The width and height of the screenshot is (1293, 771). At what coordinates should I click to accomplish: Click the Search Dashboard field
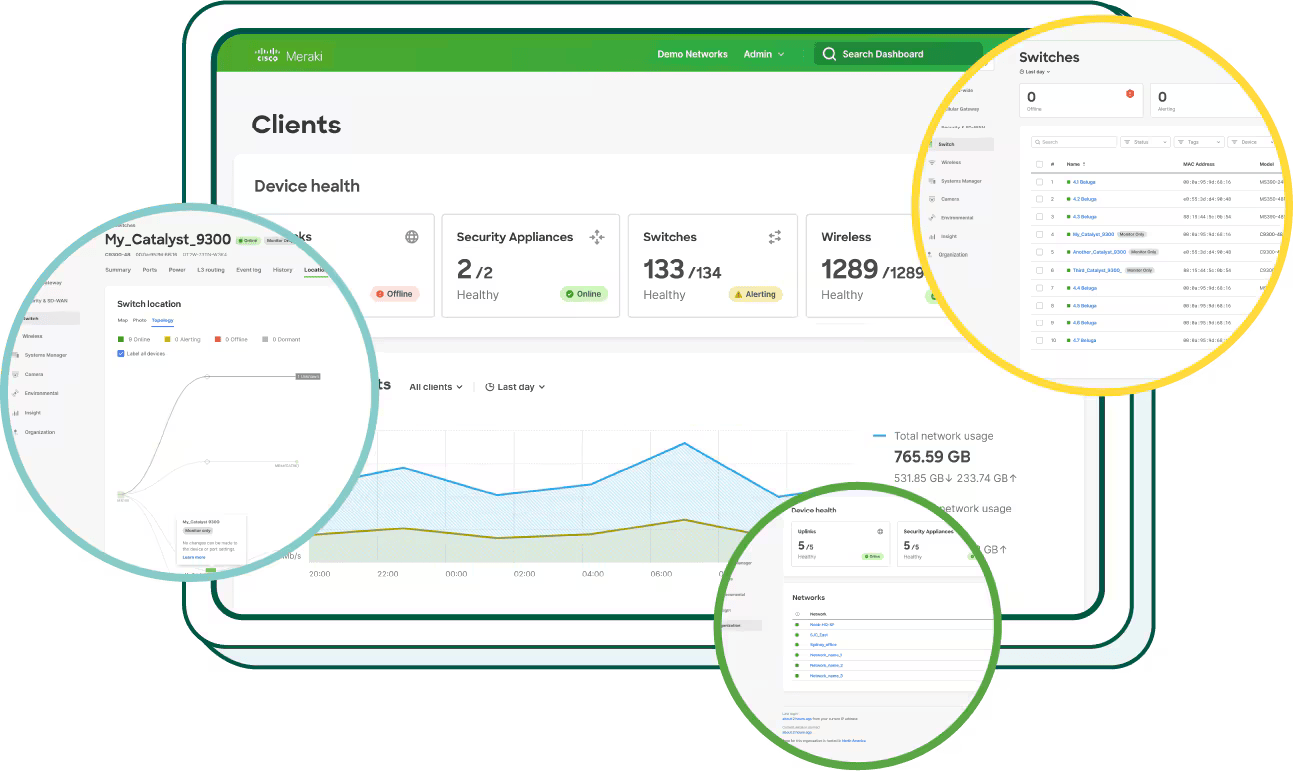click(900, 54)
